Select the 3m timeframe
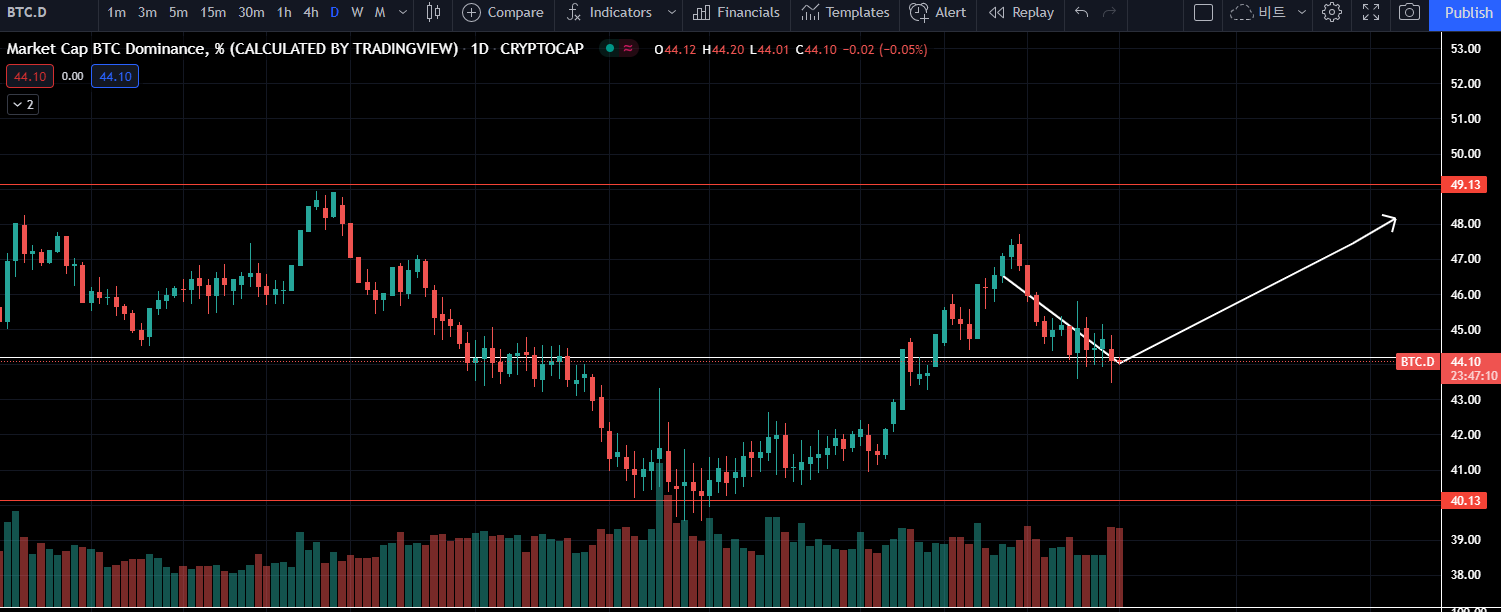The width and height of the screenshot is (1501, 612). point(147,13)
